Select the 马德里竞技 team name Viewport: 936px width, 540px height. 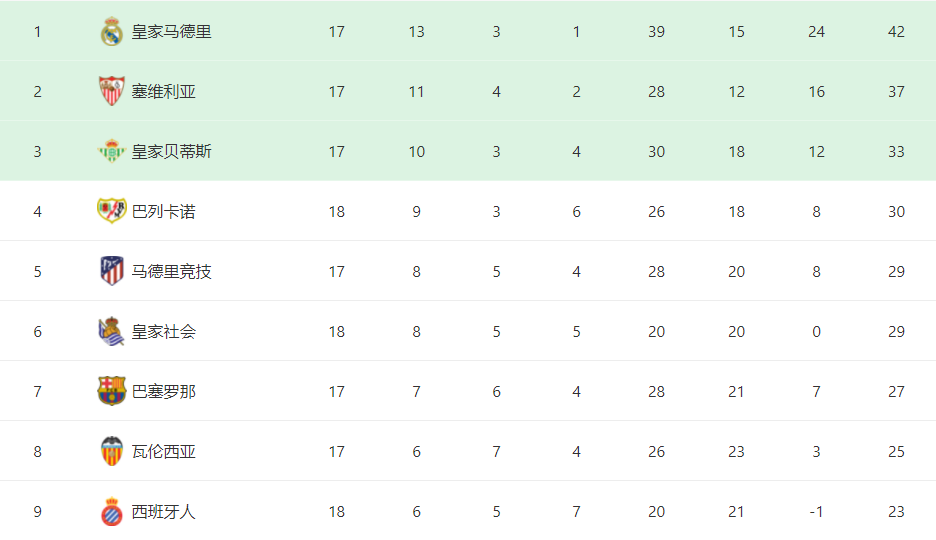pos(171,271)
